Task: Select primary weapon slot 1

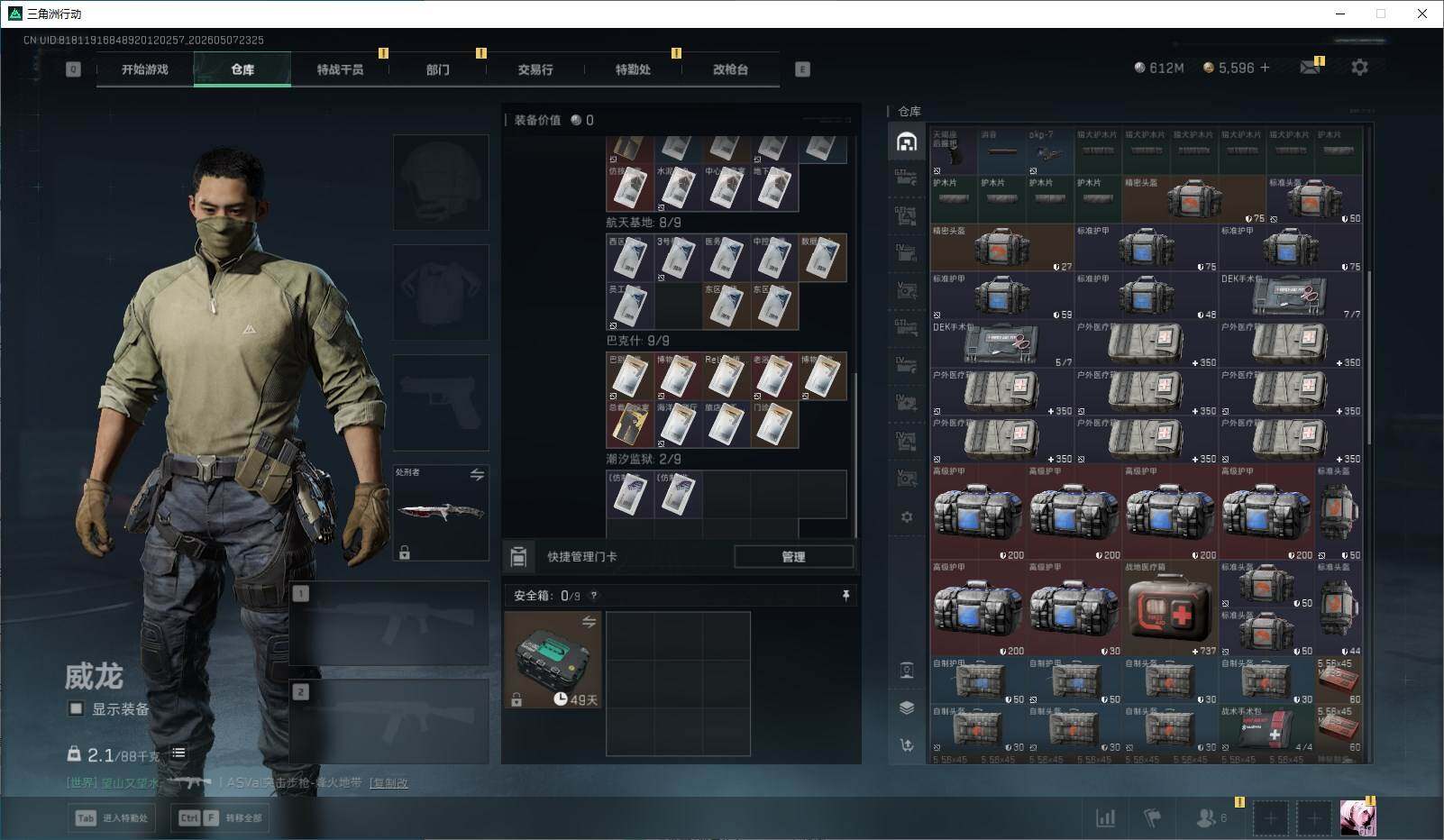Action: pyautogui.click(x=389, y=623)
